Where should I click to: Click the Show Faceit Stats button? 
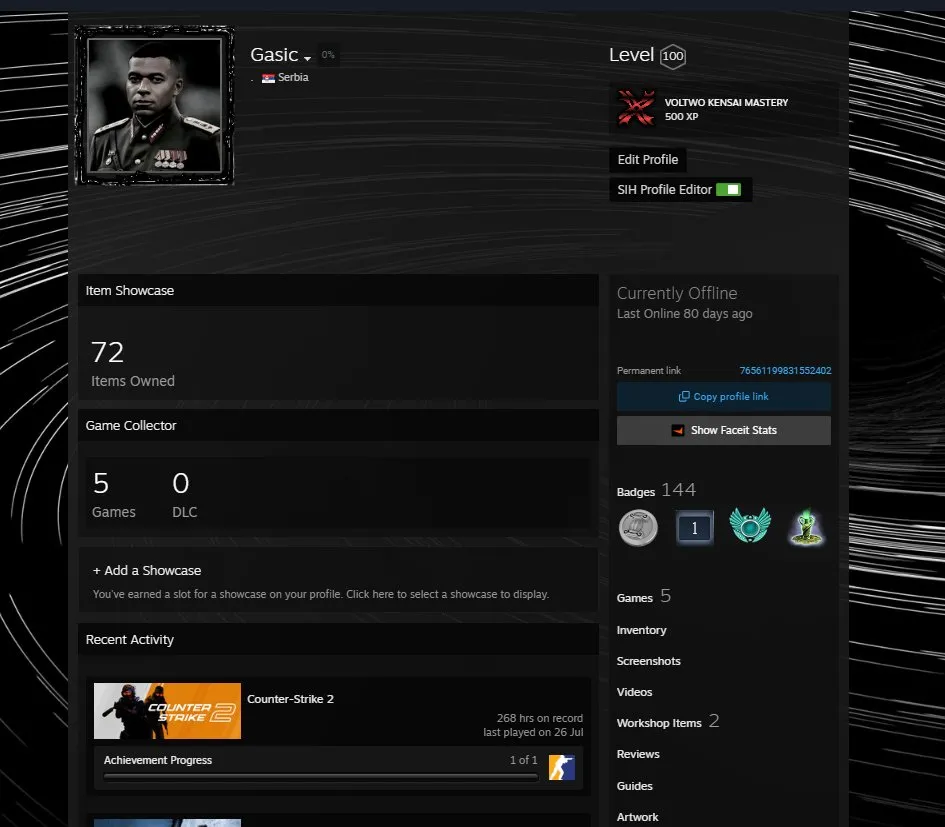tap(724, 430)
